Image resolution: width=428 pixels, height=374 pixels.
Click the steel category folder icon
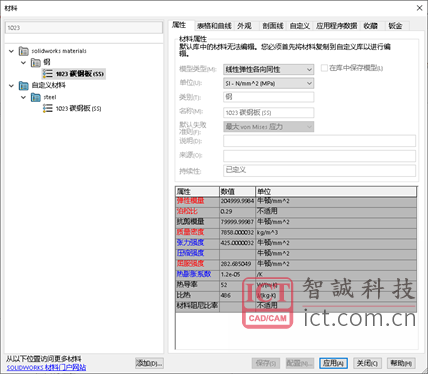(36, 97)
